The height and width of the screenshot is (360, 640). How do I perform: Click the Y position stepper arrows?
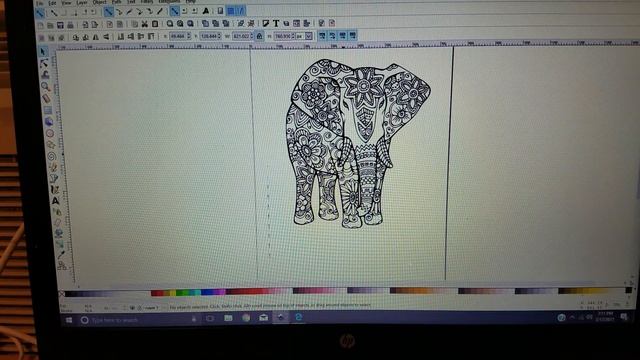click(x=220, y=37)
